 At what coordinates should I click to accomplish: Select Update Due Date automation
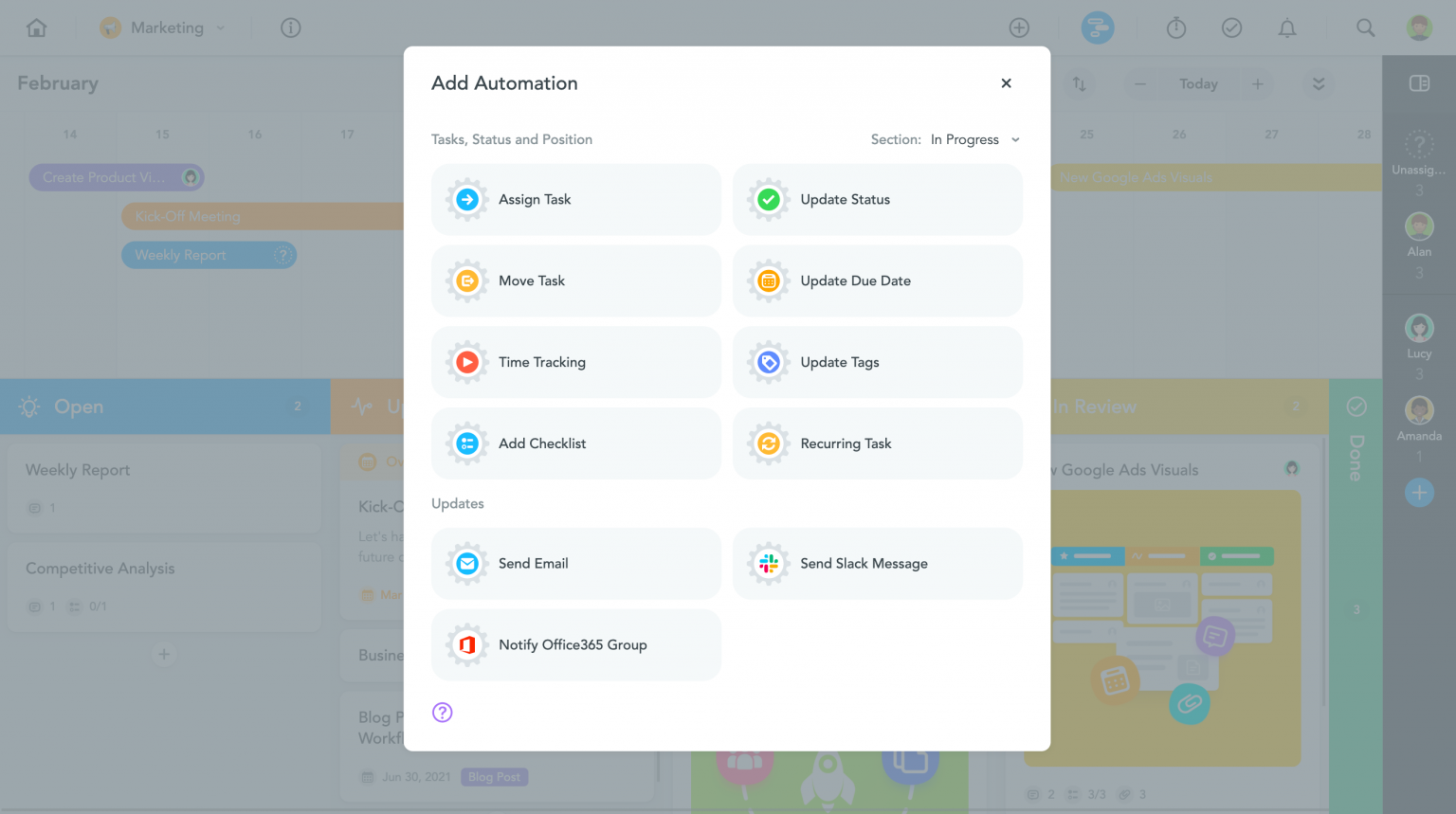click(x=877, y=281)
